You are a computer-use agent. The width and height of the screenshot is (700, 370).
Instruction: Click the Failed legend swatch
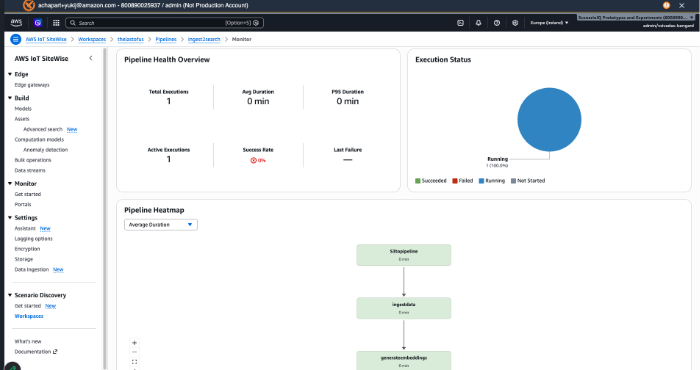[x=455, y=181]
